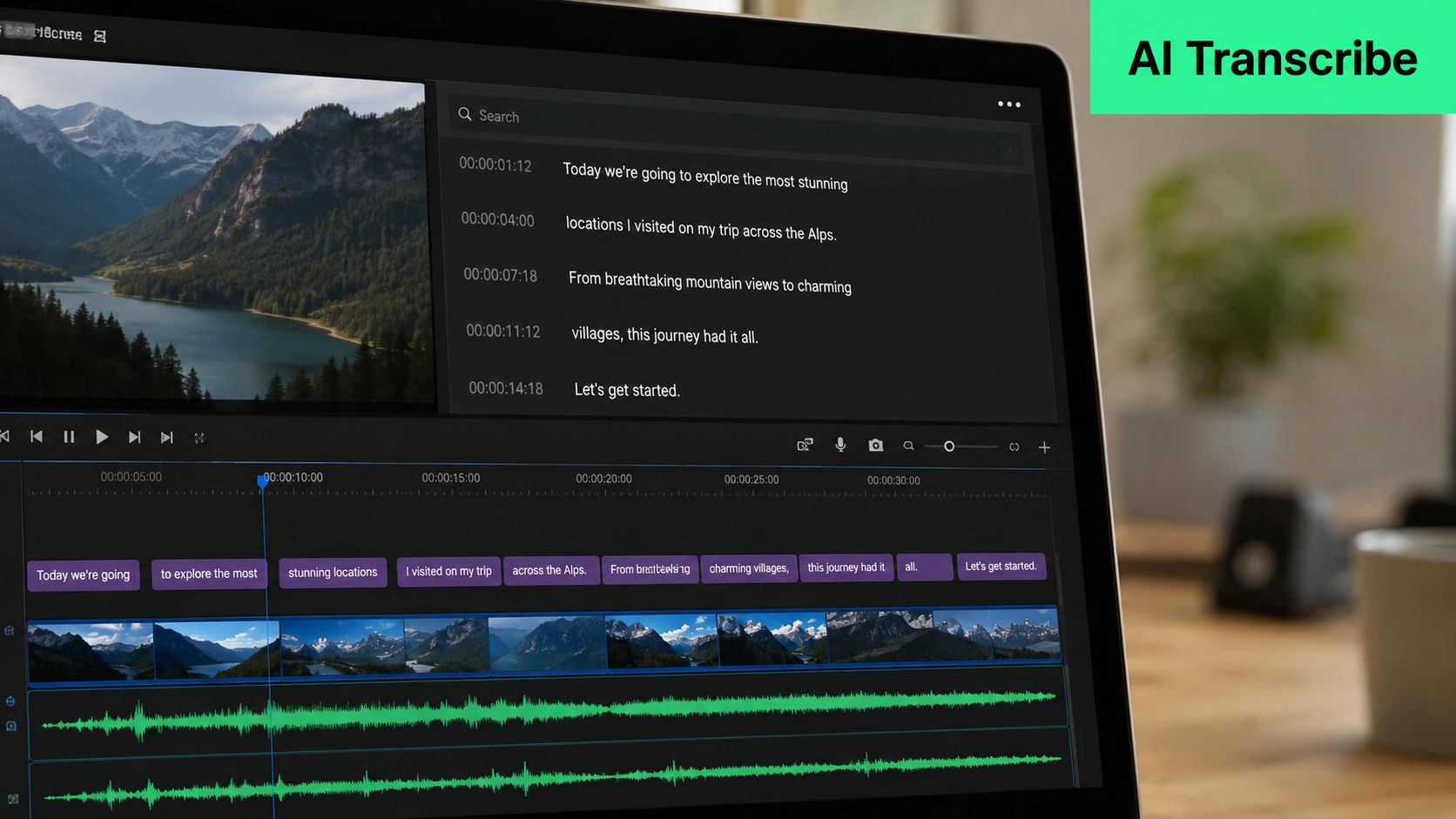Select the line "villages, this journey had it all."
This screenshot has width=1456, height=819.
pos(664,335)
